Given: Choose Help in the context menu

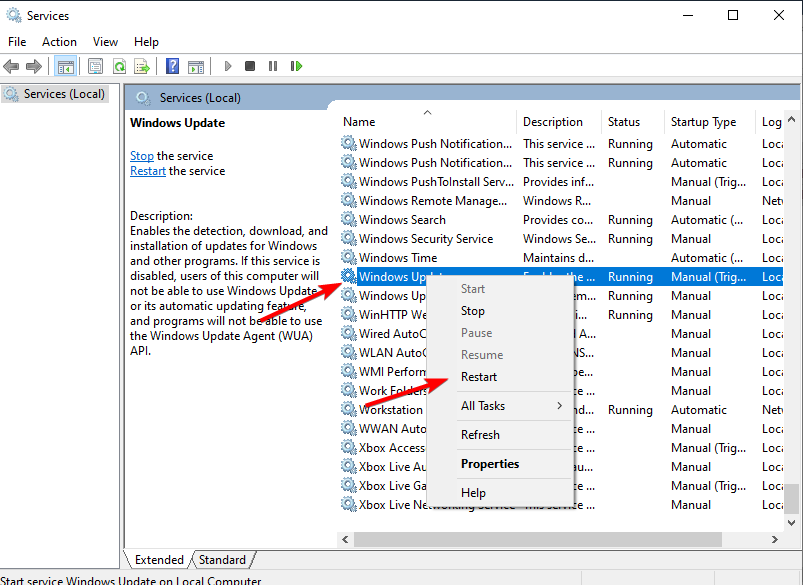Looking at the screenshot, I should click(499, 493).
